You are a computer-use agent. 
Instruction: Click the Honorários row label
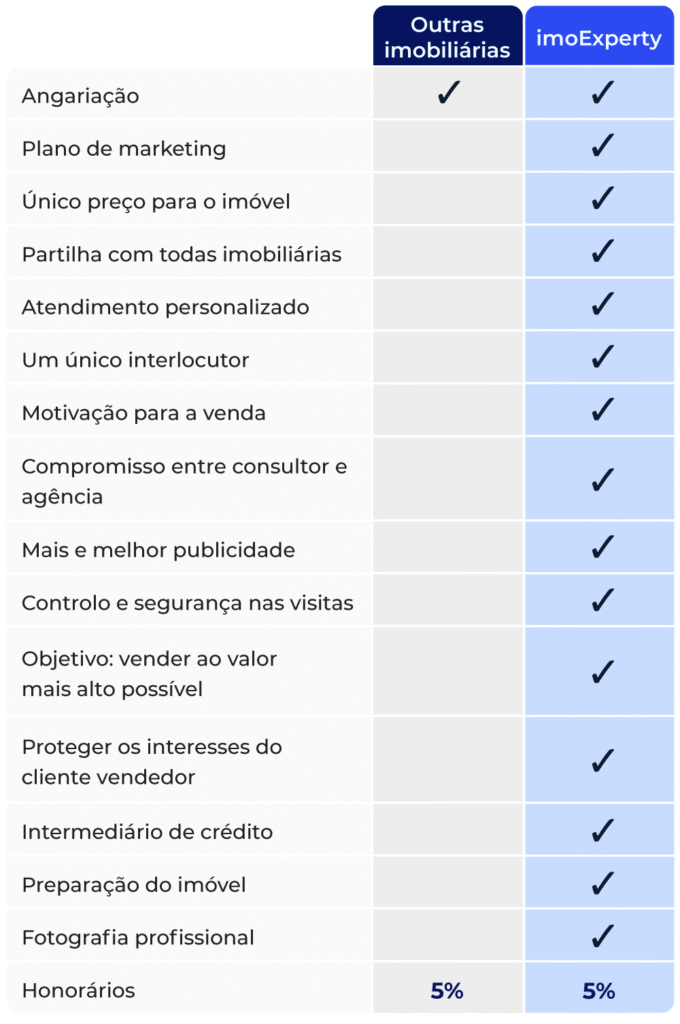pyautogui.click(x=78, y=990)
